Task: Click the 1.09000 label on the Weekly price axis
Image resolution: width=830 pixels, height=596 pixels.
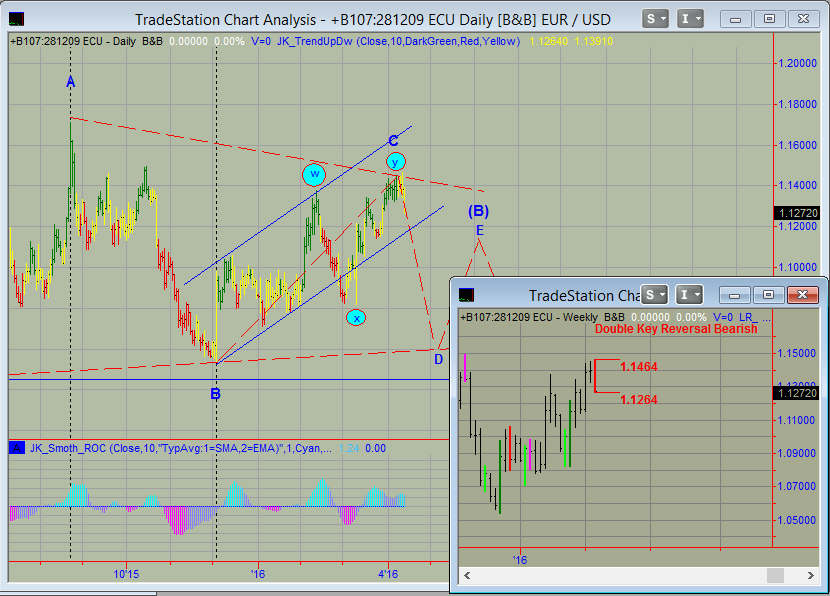Action: [x=796, y=453]
